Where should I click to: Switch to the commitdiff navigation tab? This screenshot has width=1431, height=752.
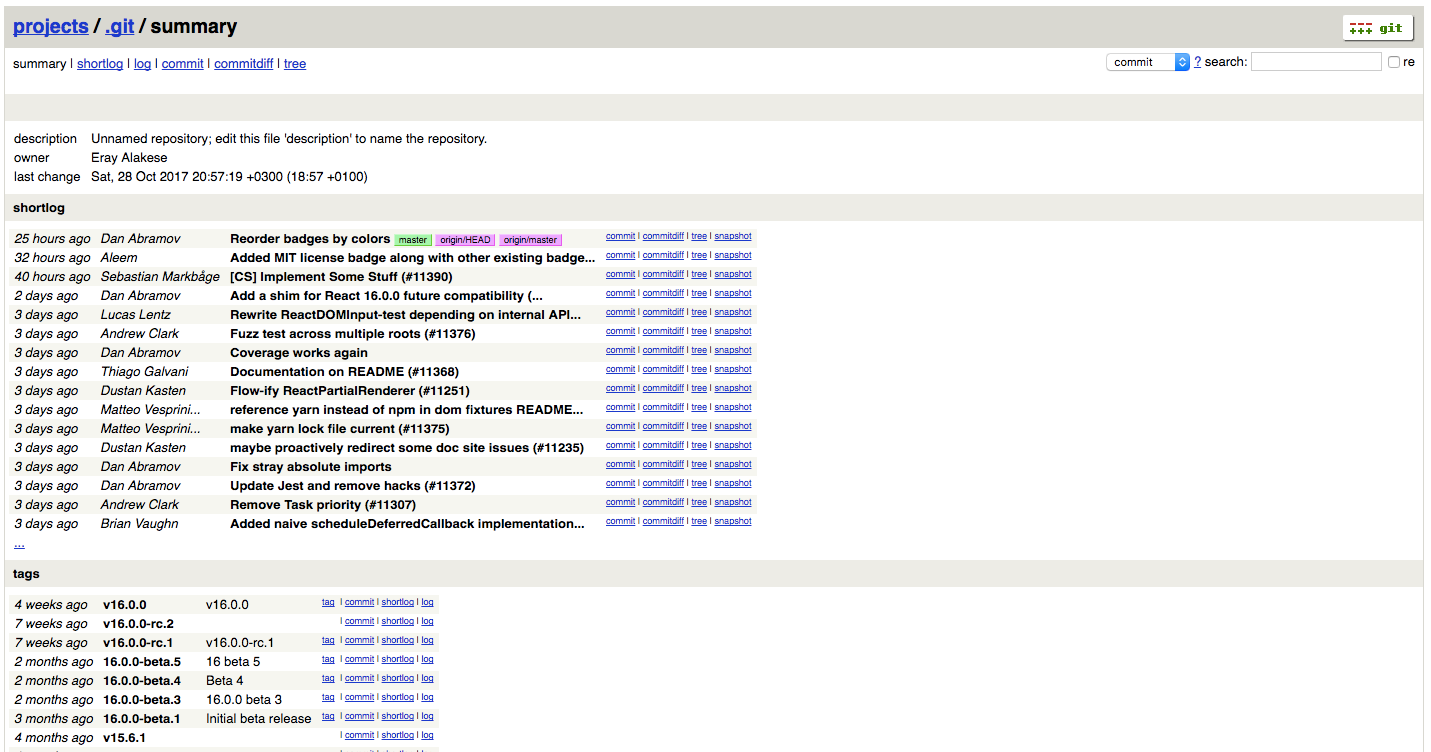[x=244, y=64]
